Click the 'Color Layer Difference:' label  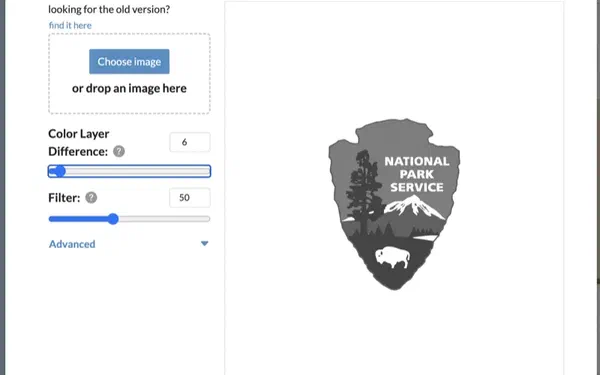(x=79, y=142)
